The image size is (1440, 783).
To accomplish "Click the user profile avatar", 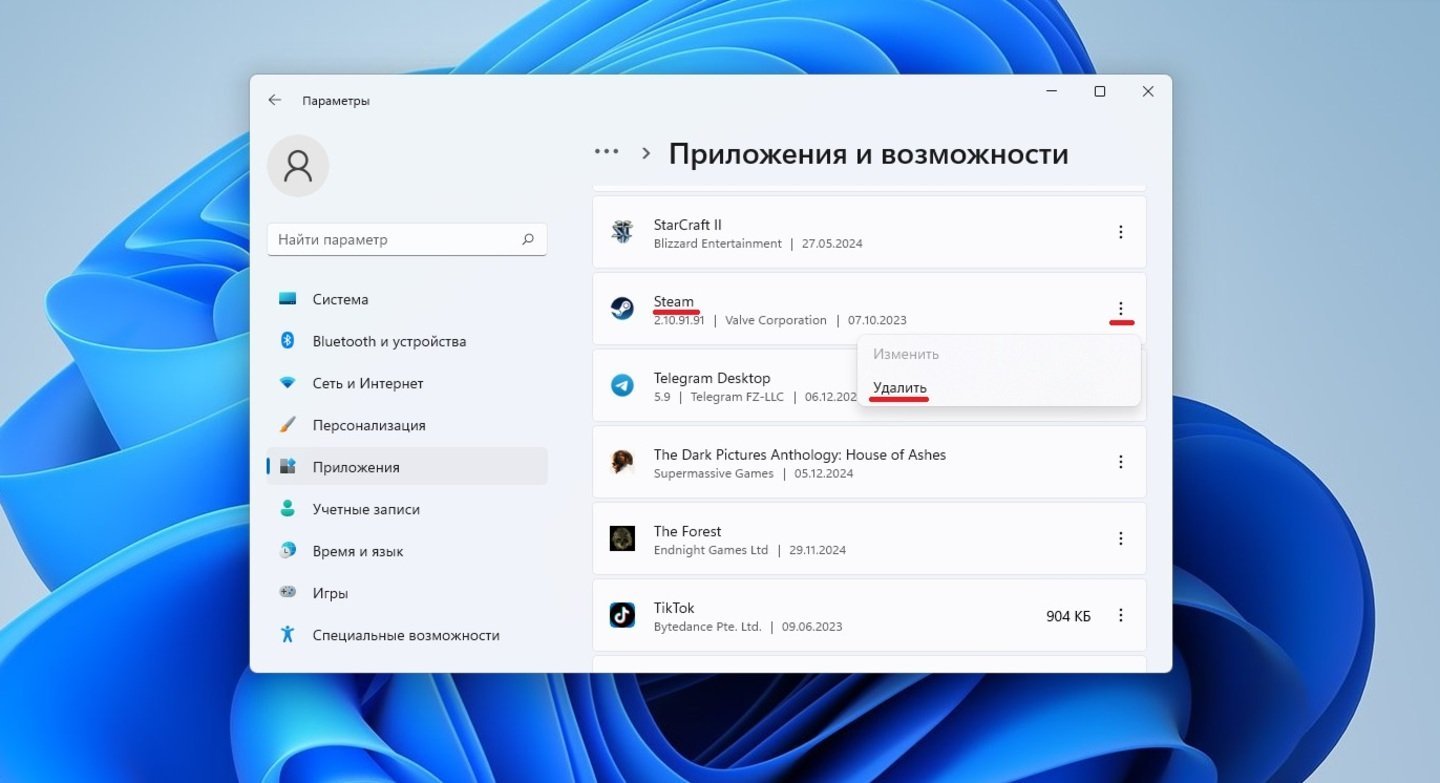I will (298, 165).
